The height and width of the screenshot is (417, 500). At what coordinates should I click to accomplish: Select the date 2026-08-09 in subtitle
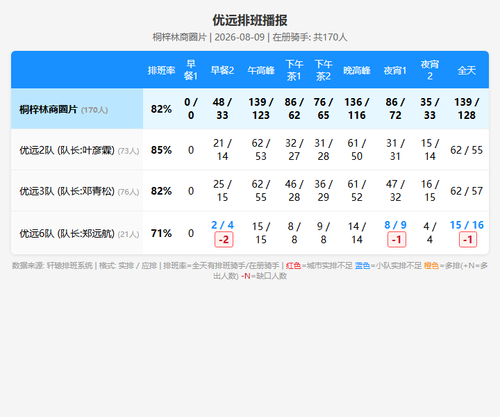[x=239, y=37]
